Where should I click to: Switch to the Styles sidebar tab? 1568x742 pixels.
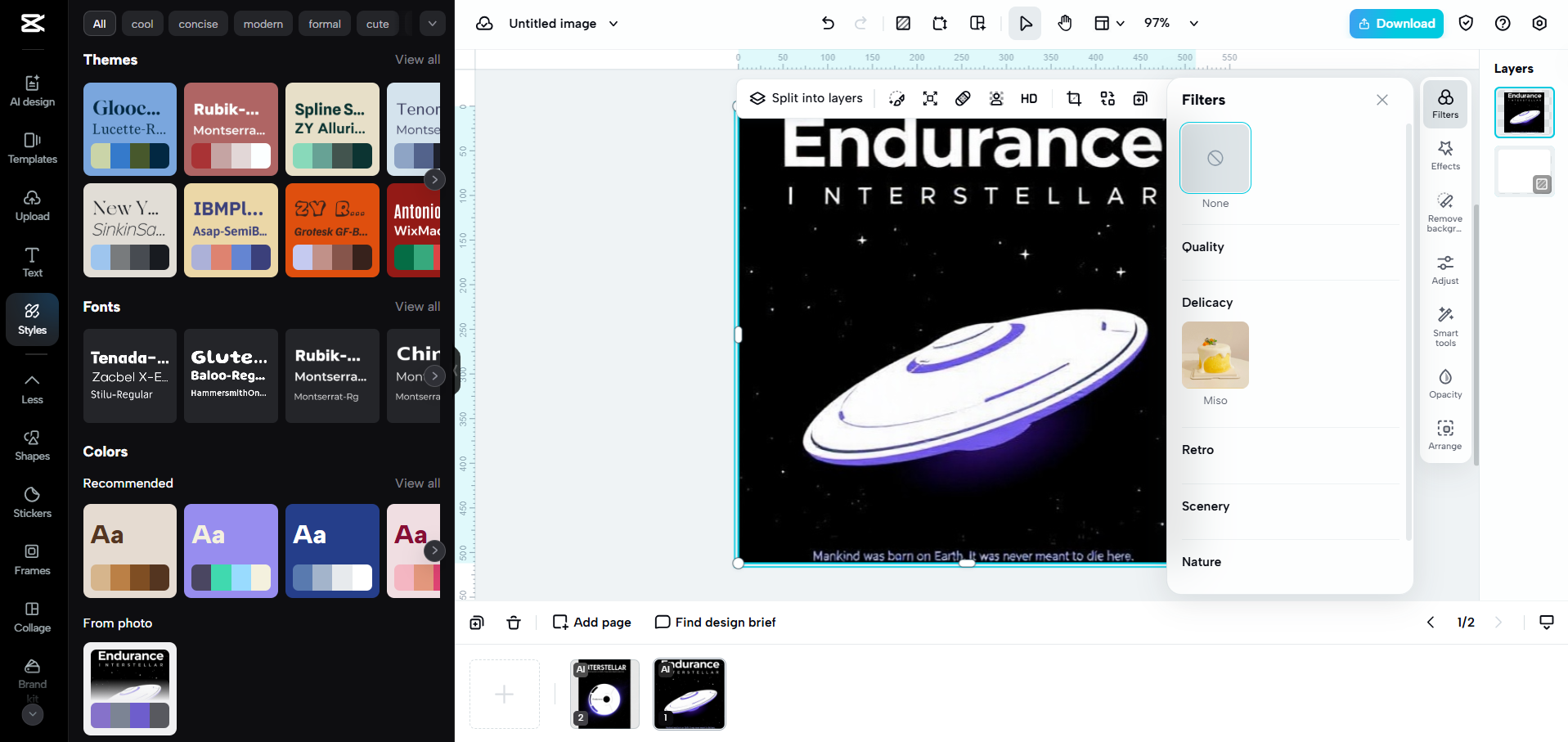tap(32, 319)
